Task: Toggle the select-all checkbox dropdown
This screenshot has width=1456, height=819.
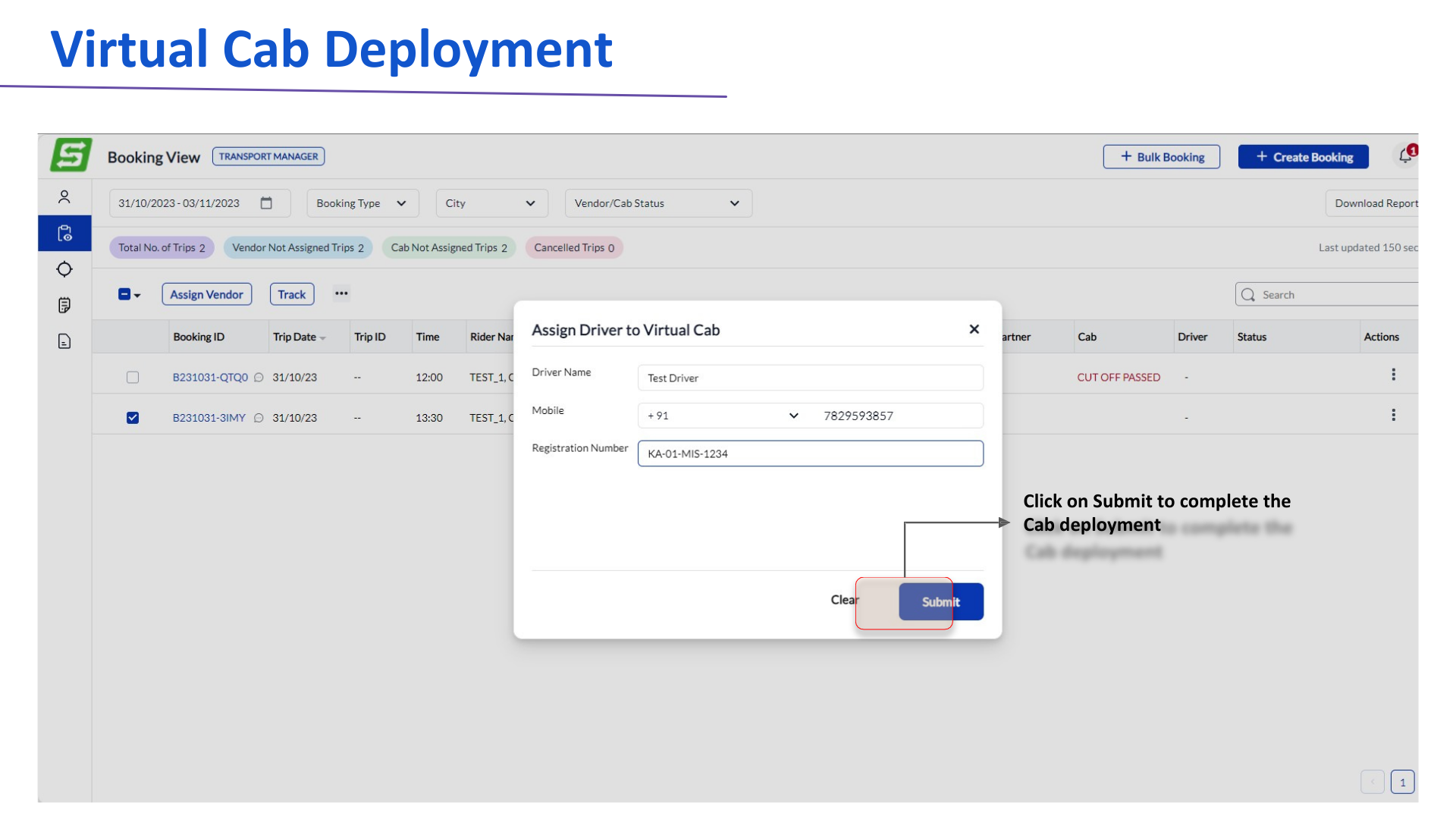Action: [129, 294]
